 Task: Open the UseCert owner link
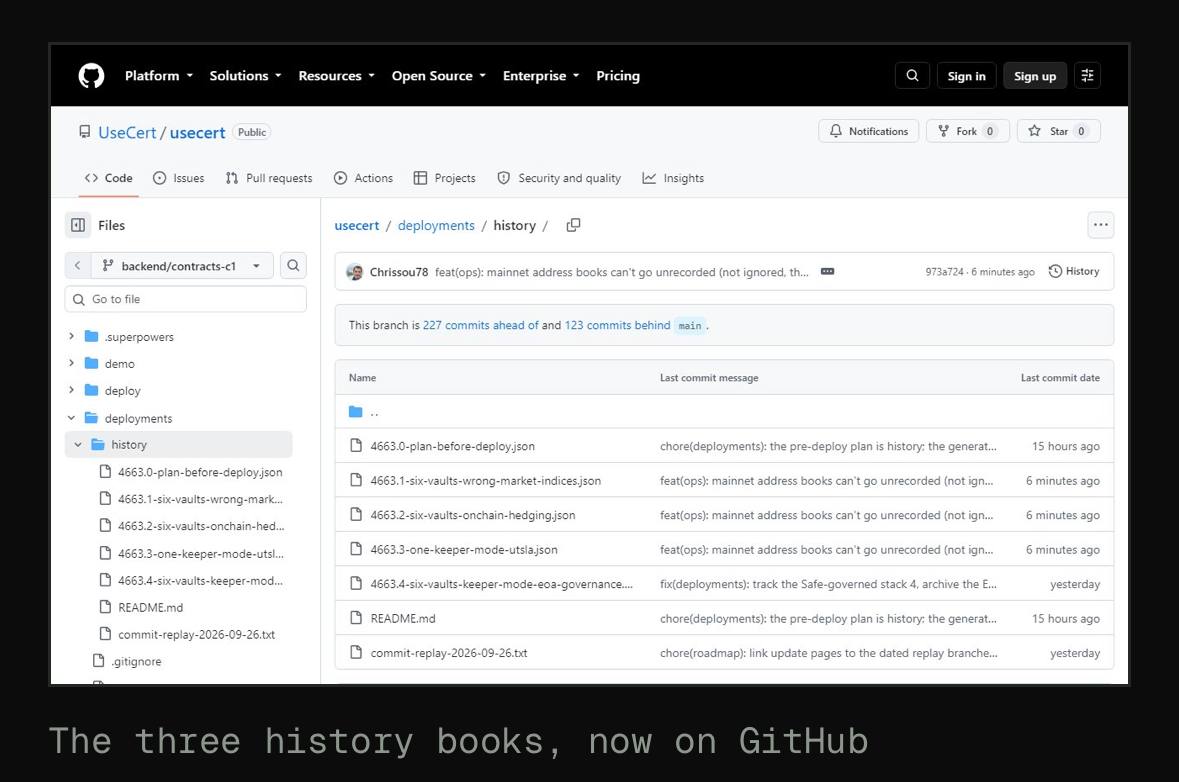127,132
